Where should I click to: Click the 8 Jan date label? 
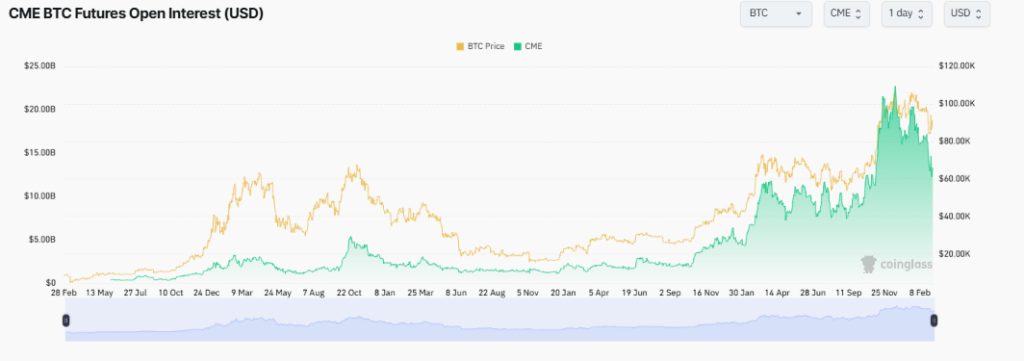click(x=385, y=293)
